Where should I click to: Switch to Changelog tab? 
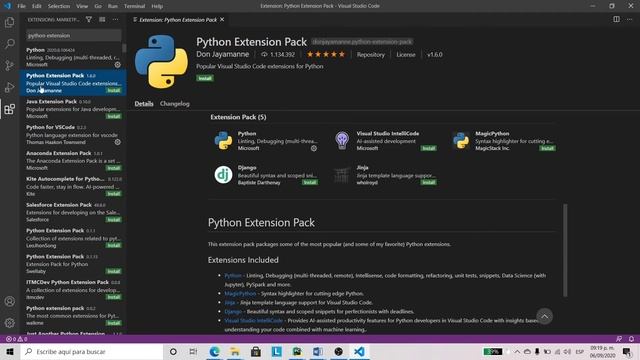[x=175, y=104]
